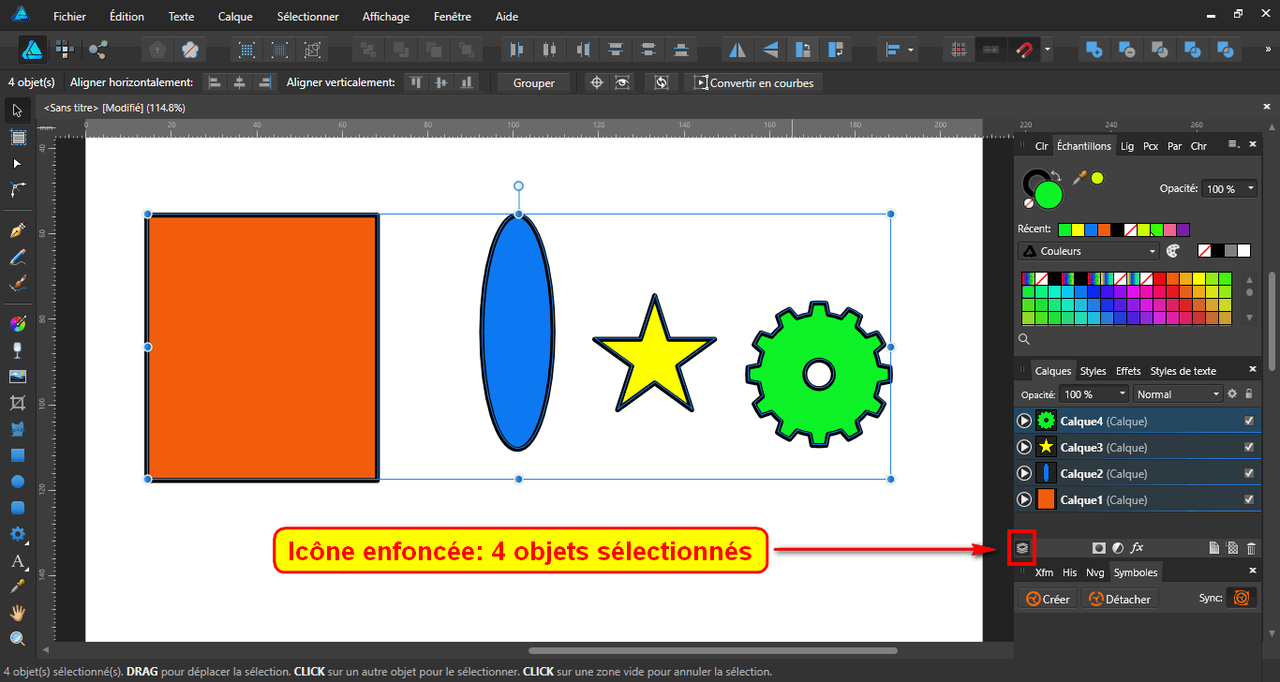The image size is (1280, 682).
Task: Select the Ellipse shape tool
Action: [17, 482]
